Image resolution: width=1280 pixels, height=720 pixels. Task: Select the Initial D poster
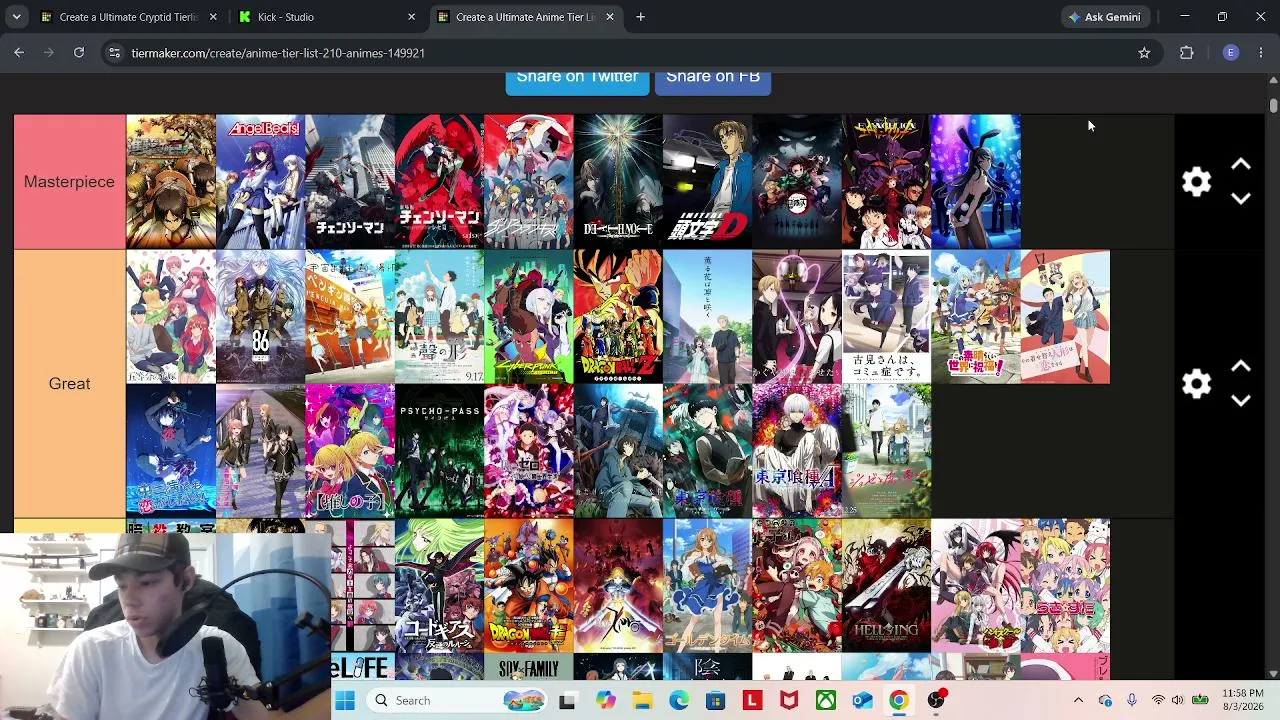click(x=707, y=182)
